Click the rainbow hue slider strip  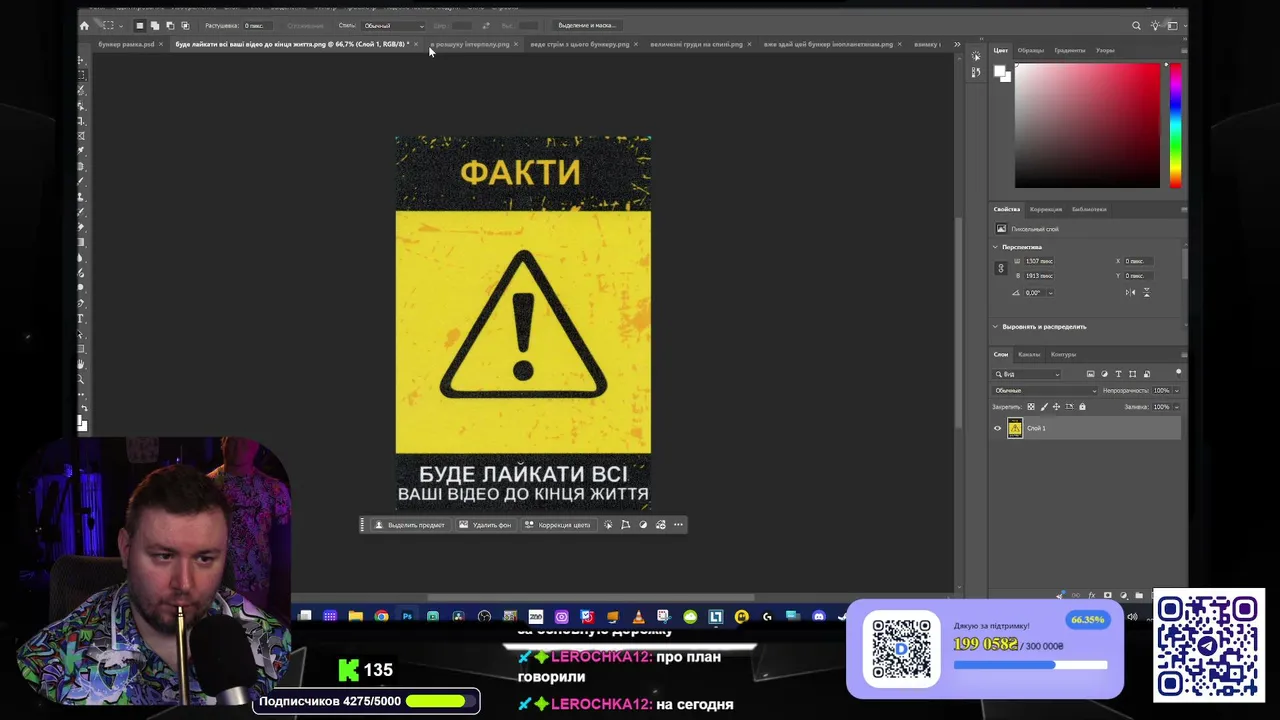[x=1175, y=125]
